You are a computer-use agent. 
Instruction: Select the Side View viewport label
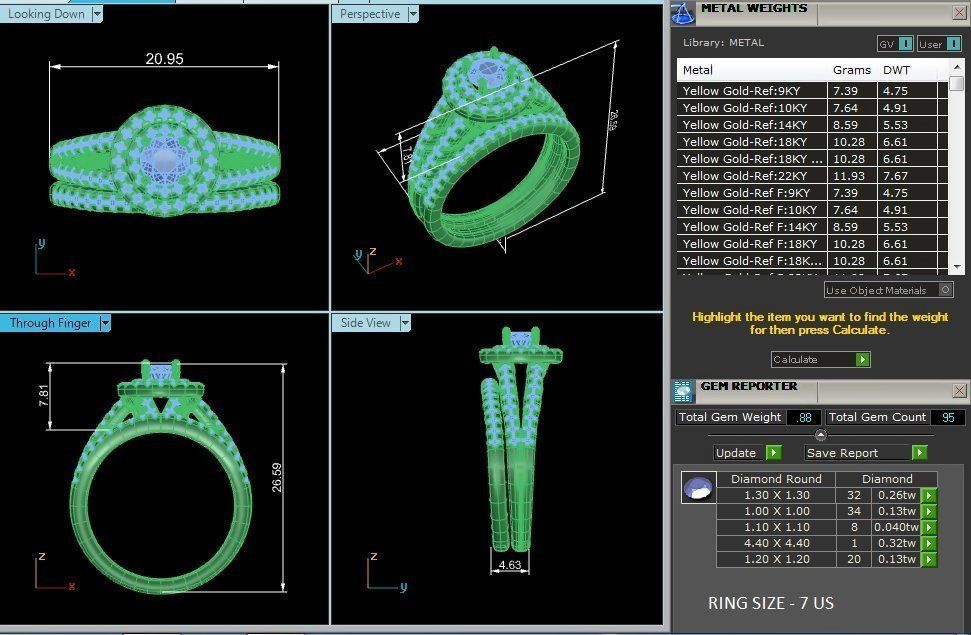[x=365, y=323]
